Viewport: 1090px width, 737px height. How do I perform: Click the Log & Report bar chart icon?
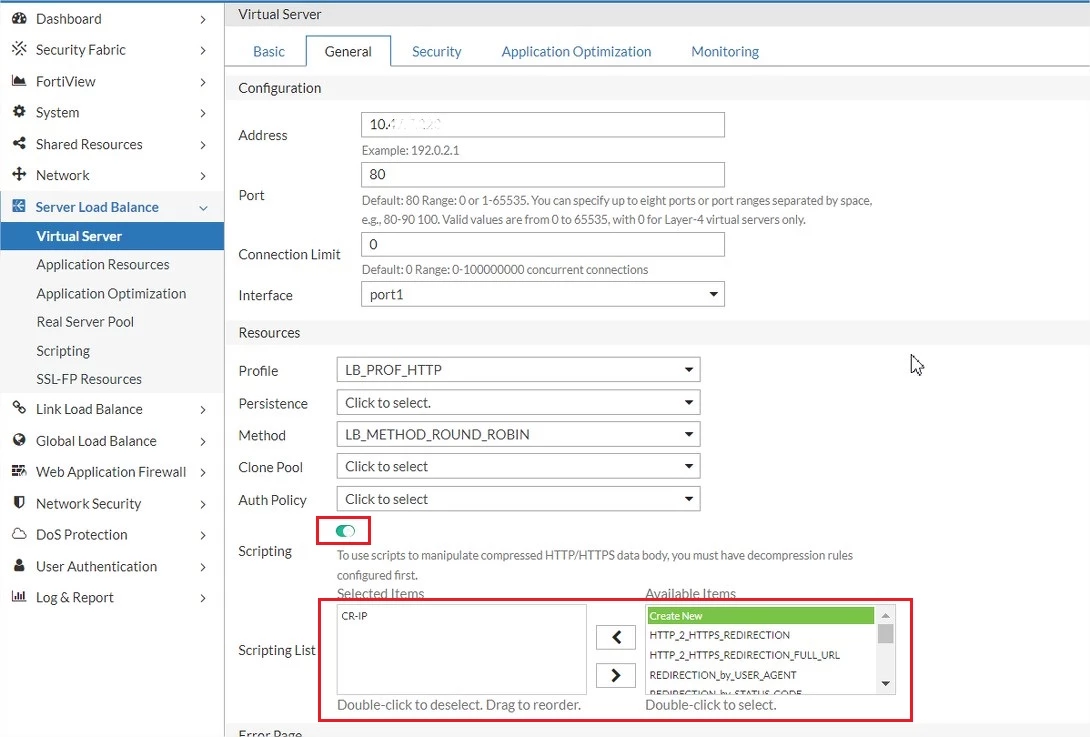[x=19, y=597]
